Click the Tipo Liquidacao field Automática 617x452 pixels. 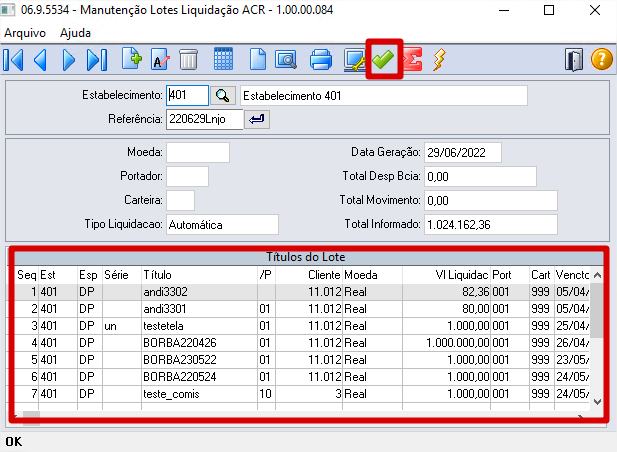(x=222, y=225)
